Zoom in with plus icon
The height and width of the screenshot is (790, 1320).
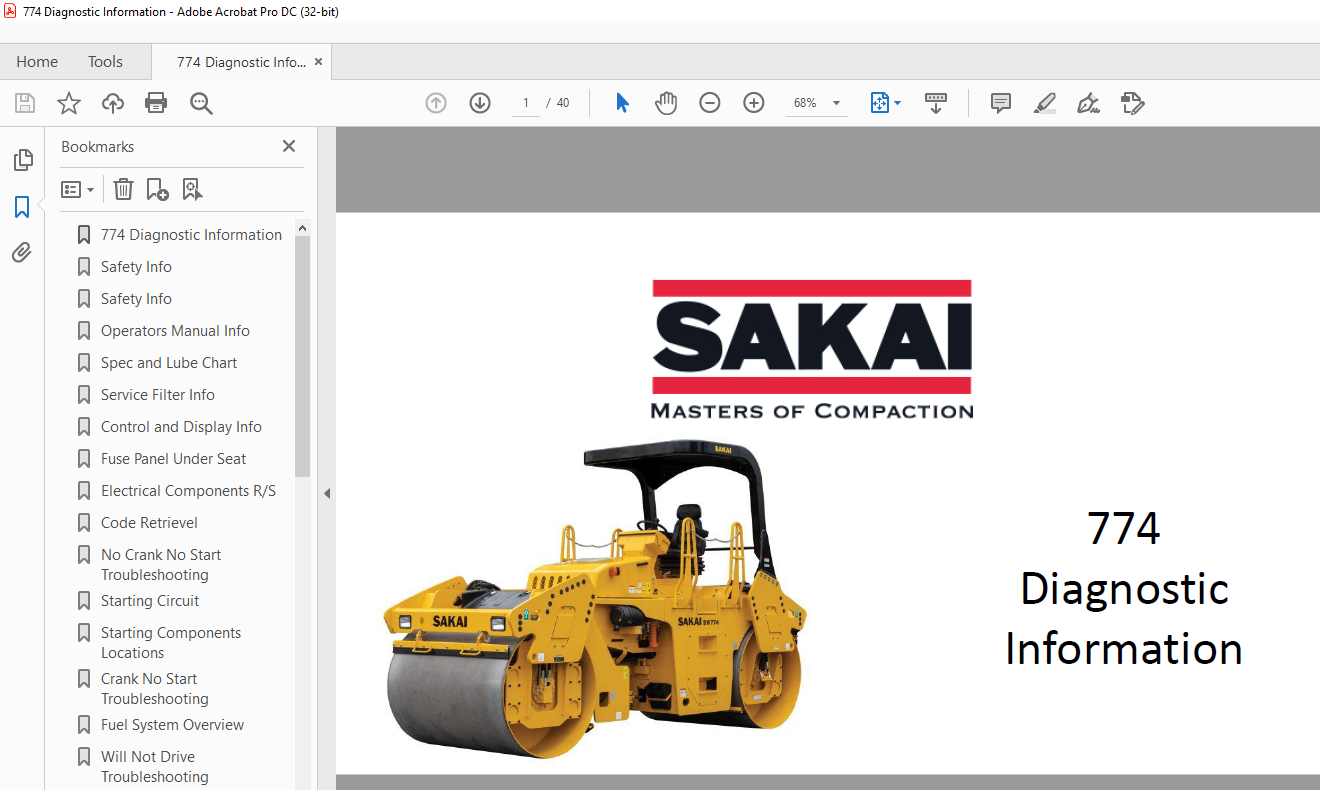[754, 103]
